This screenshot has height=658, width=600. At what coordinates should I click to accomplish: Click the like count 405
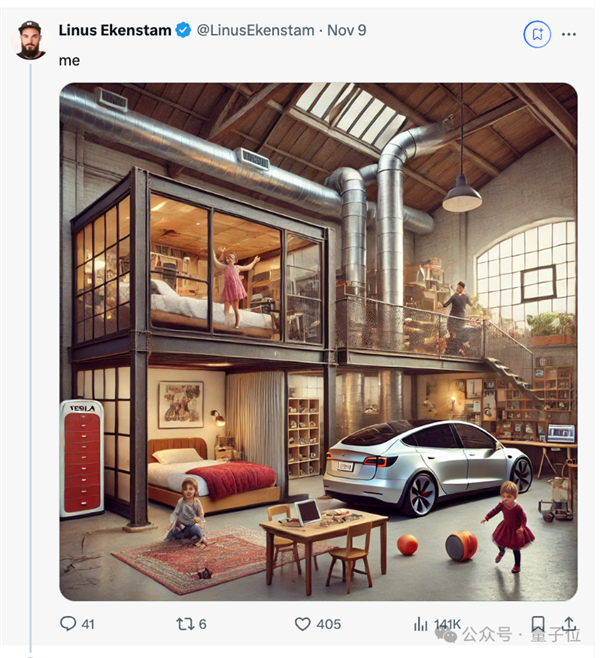click(329, 624)
